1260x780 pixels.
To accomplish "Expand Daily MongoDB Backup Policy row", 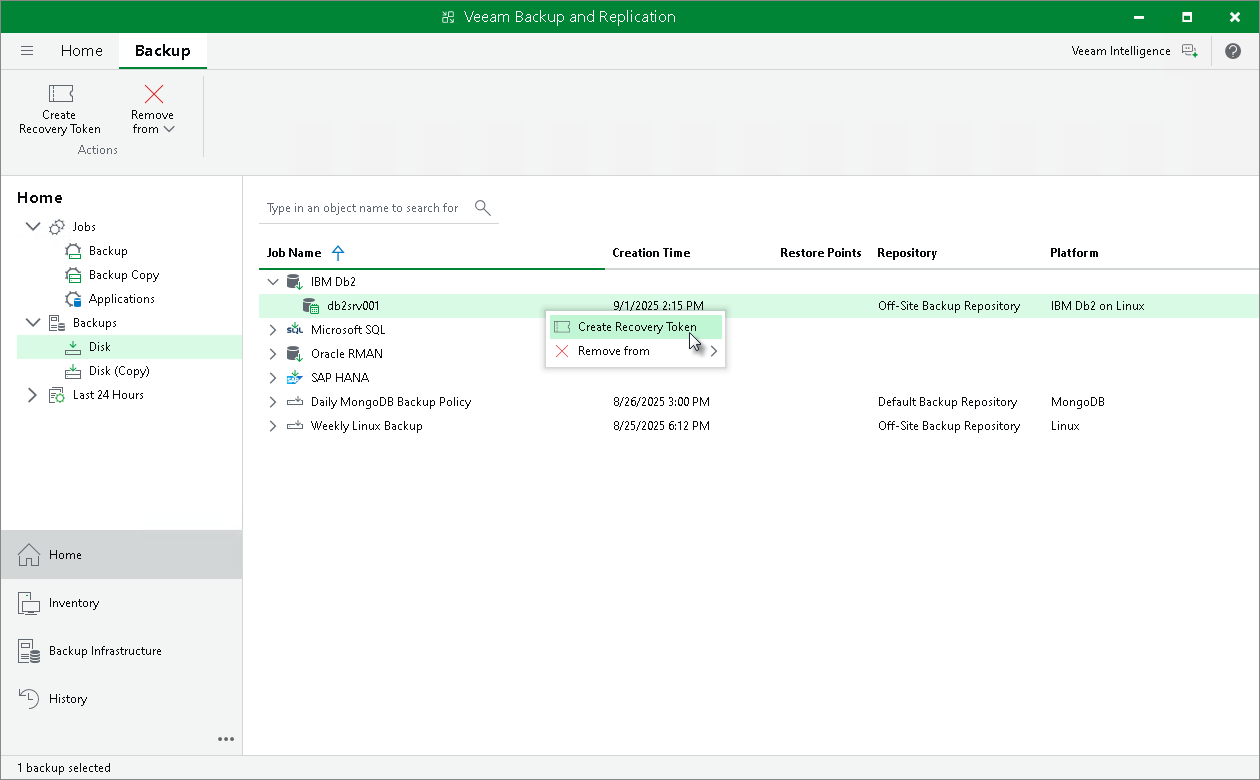I will [273, 402].
